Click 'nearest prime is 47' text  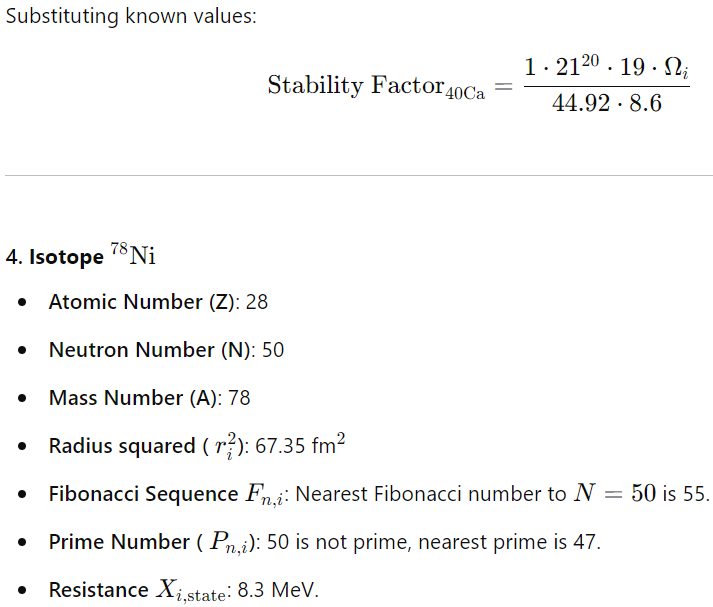(x=509, y=542)
